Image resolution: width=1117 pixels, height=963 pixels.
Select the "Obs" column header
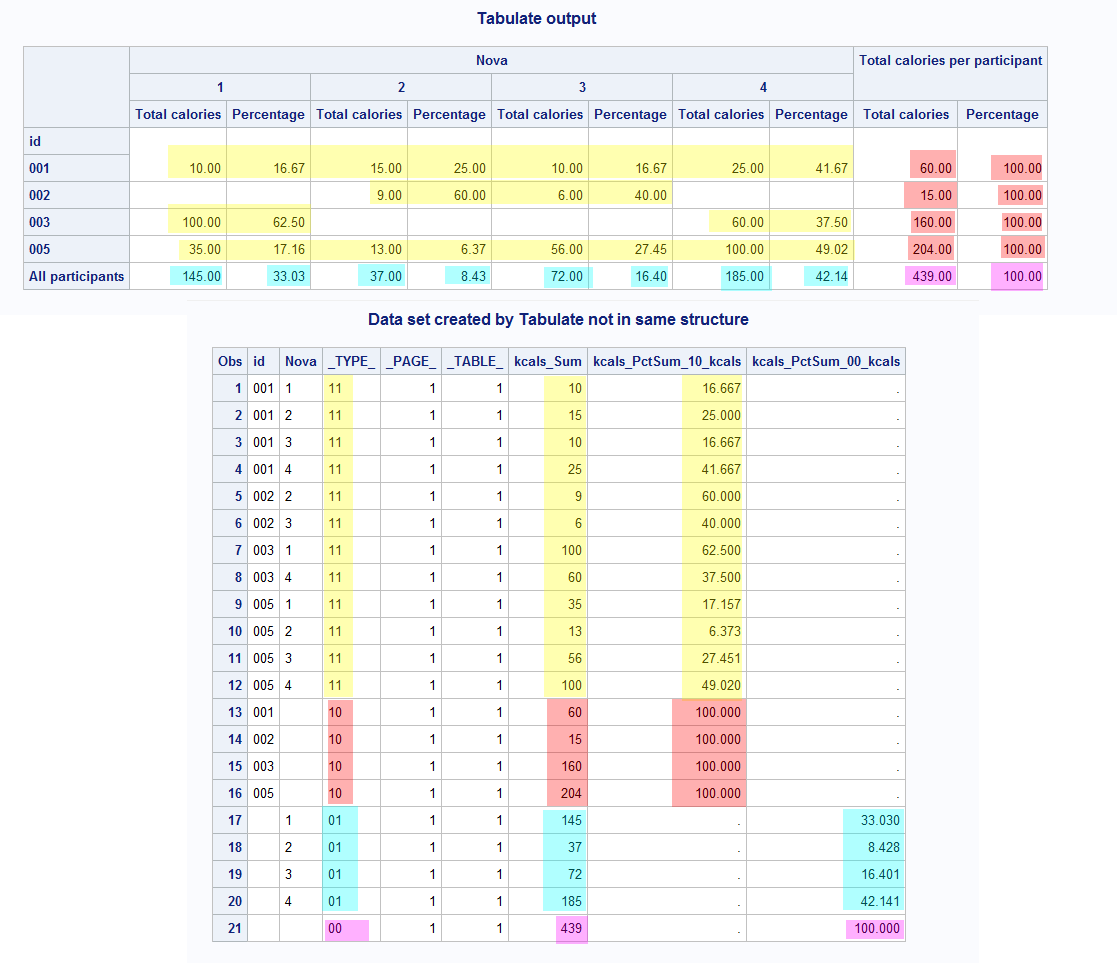tap(230, 361)
